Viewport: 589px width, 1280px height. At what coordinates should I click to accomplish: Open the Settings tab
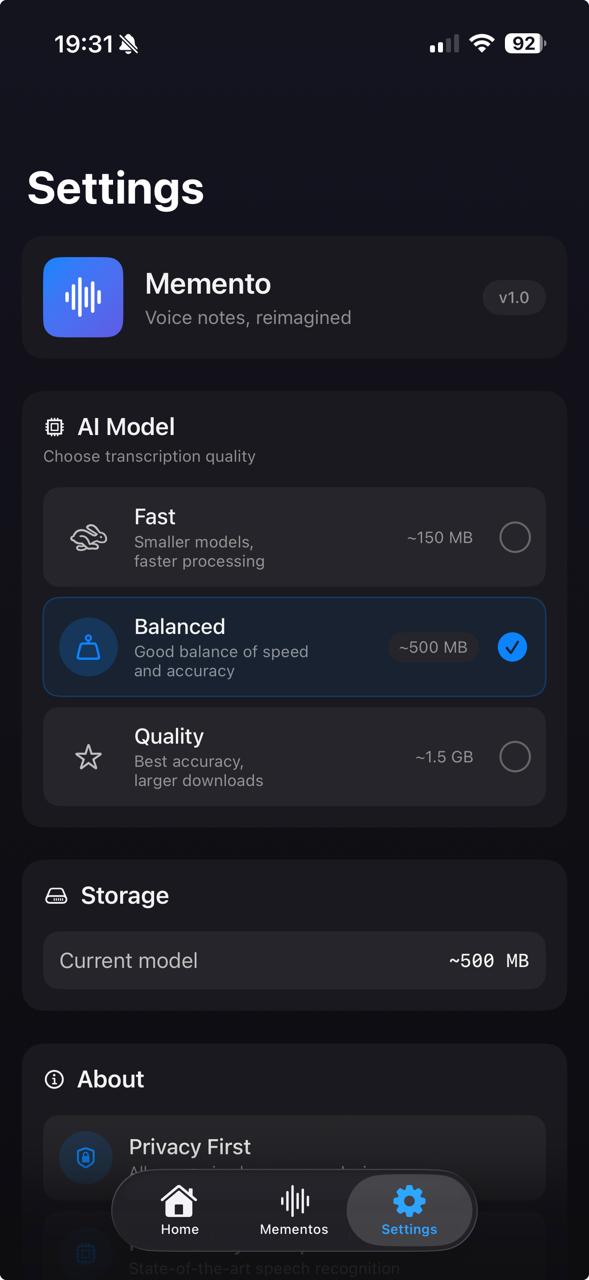[x=408, y=1210]
